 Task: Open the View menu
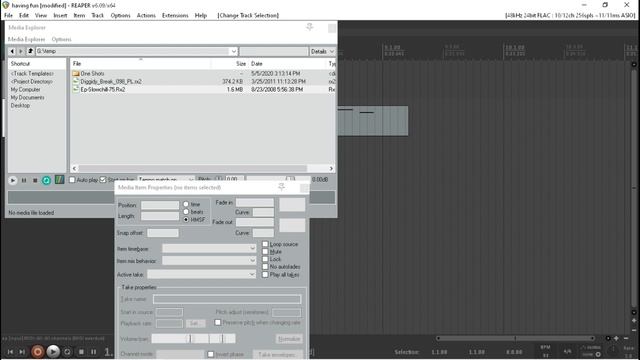pos(41,15)
